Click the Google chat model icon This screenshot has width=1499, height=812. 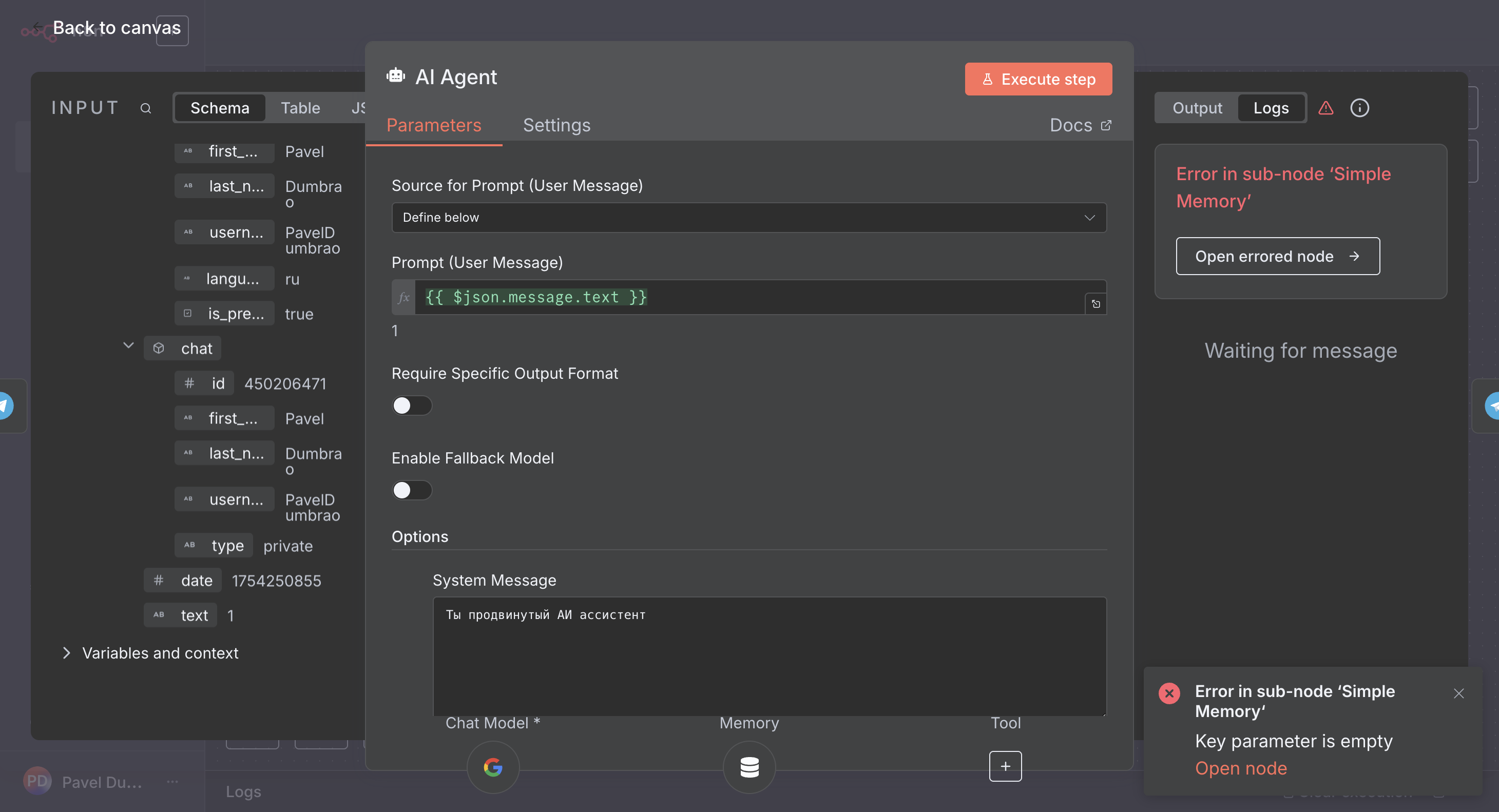point(492,767)
